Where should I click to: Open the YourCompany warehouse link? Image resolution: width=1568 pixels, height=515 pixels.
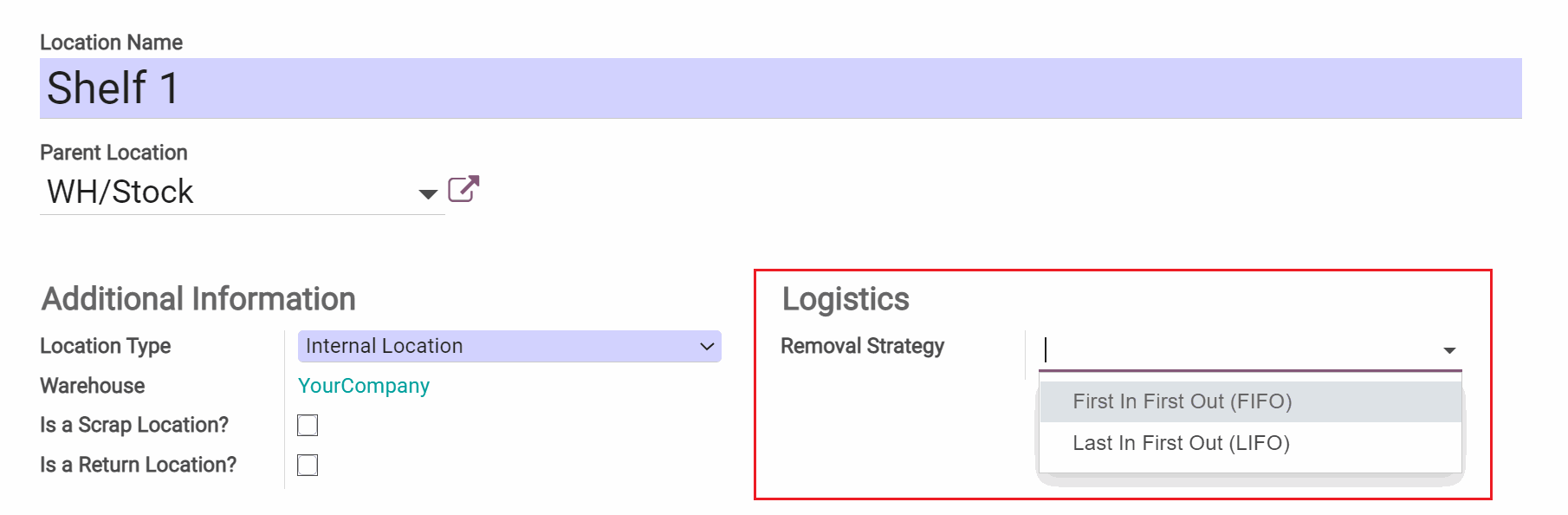point(364,386)
